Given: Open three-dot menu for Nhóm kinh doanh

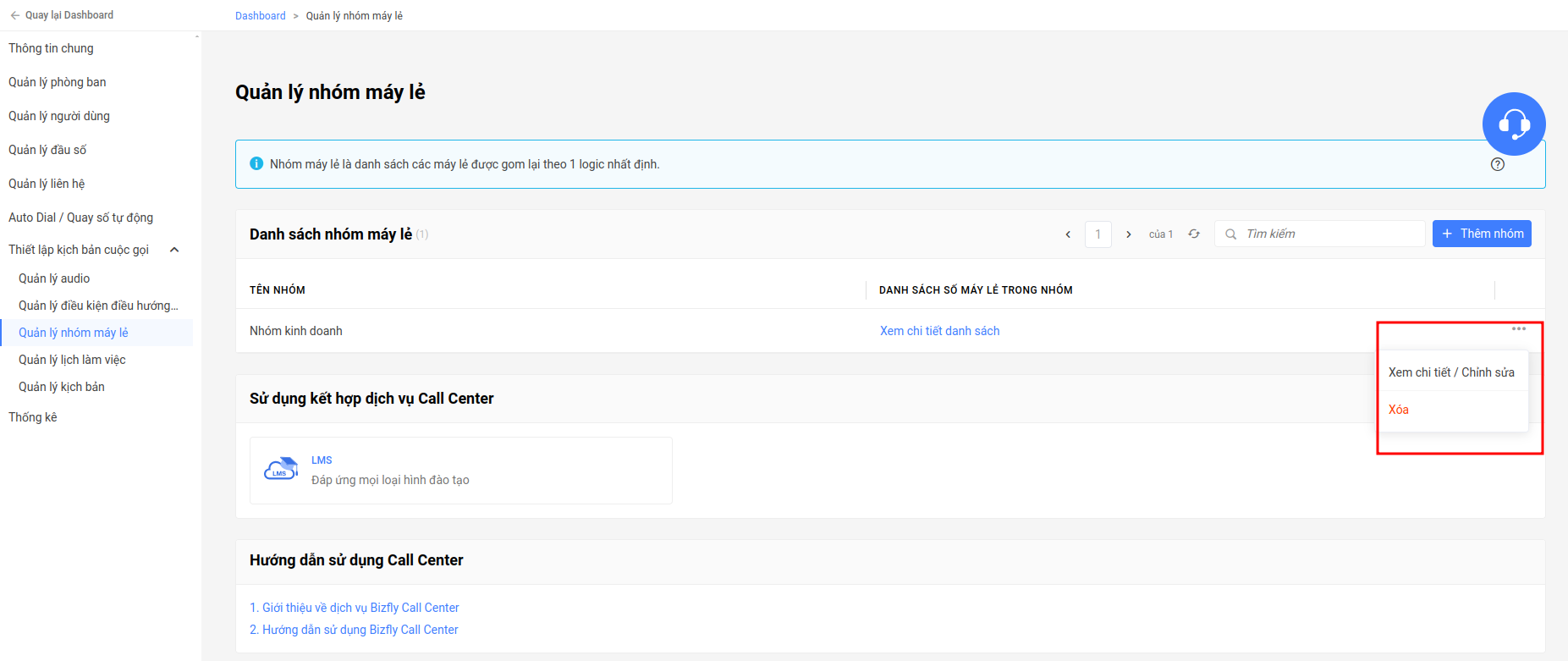Looking at the screenshot, I should 1519,328.
